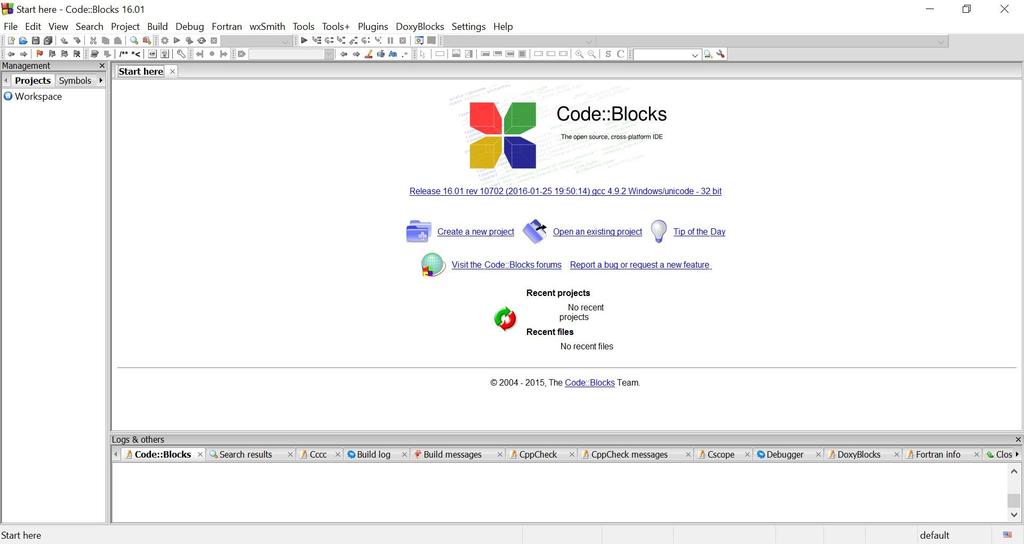This screenshot has height=544, width=1024.
Task: Open the Build menu
Action: tap(157, 26)
